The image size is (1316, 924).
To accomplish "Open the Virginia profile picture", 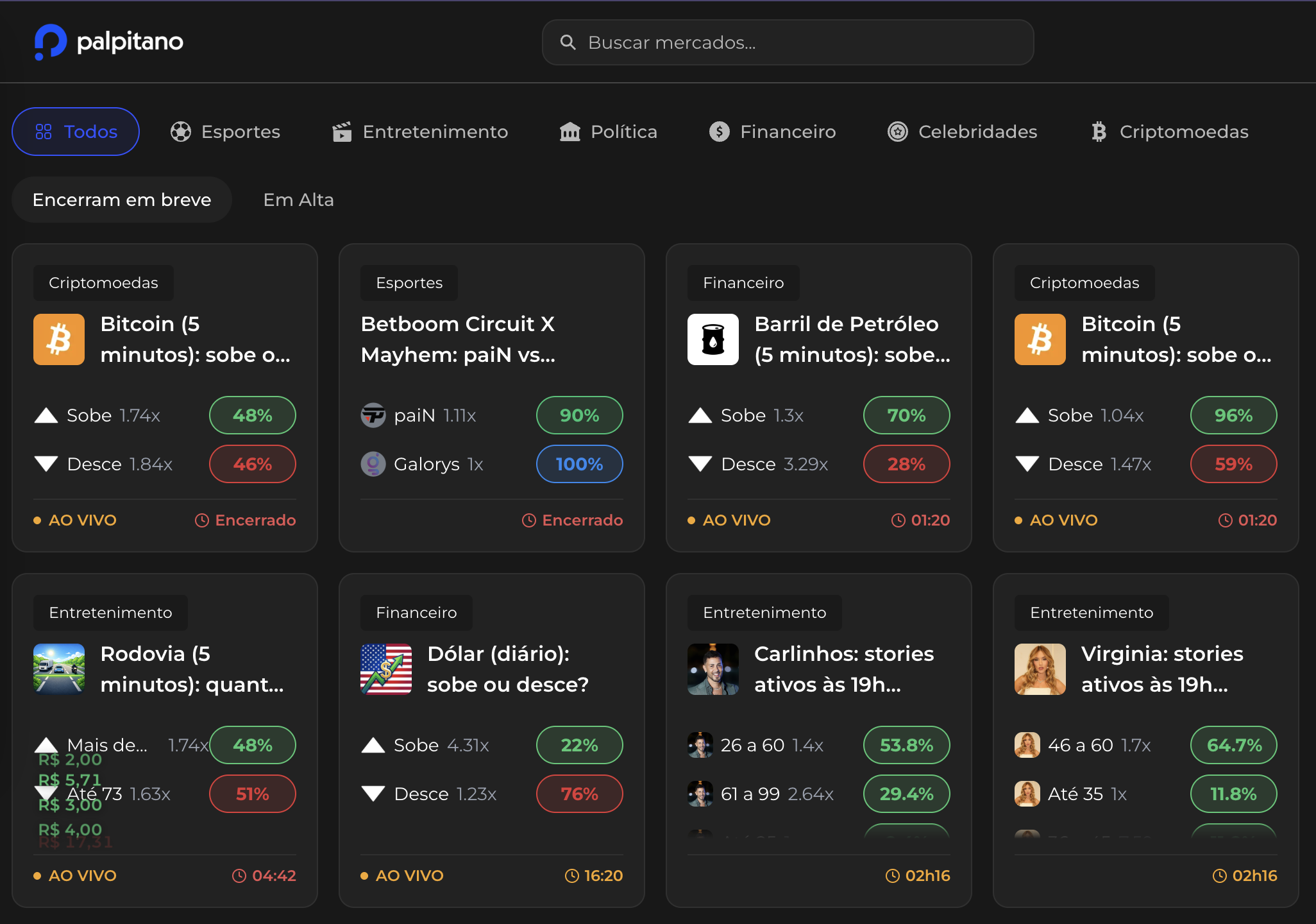I will (1040, 669).
